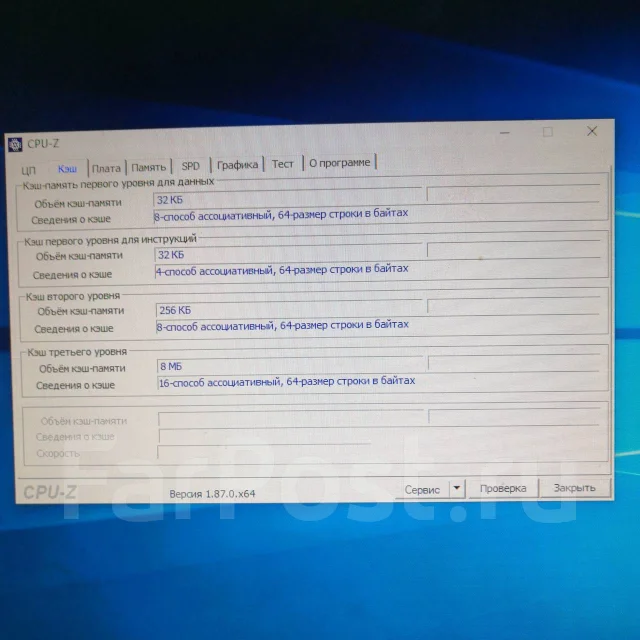This screenshot has width=640, height=640.
Task: Click Кэш первого уровня для инструкций label
Action: (110, 240)
